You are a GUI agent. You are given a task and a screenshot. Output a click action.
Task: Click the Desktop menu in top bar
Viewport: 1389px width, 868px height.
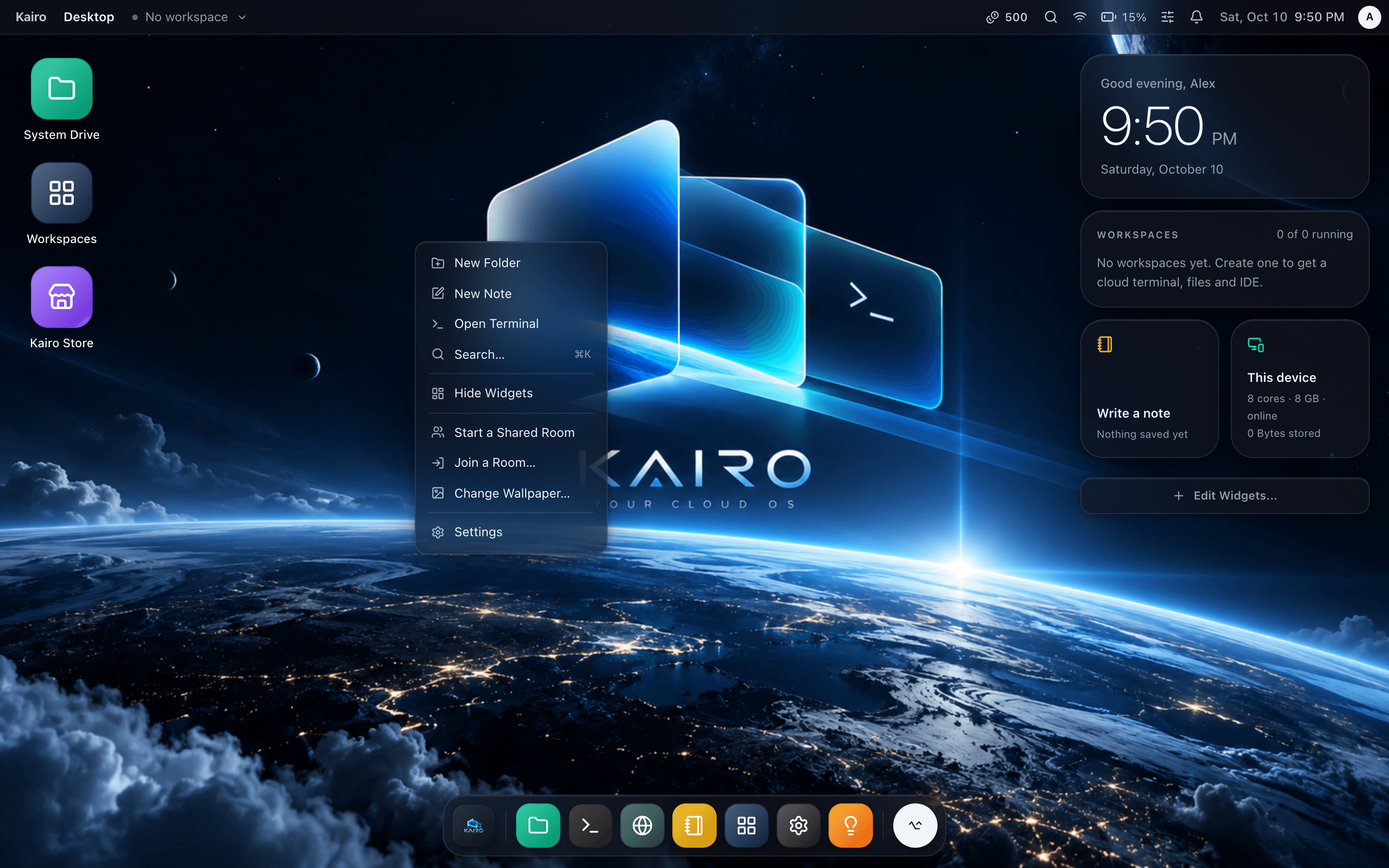(x=89, y=17)
